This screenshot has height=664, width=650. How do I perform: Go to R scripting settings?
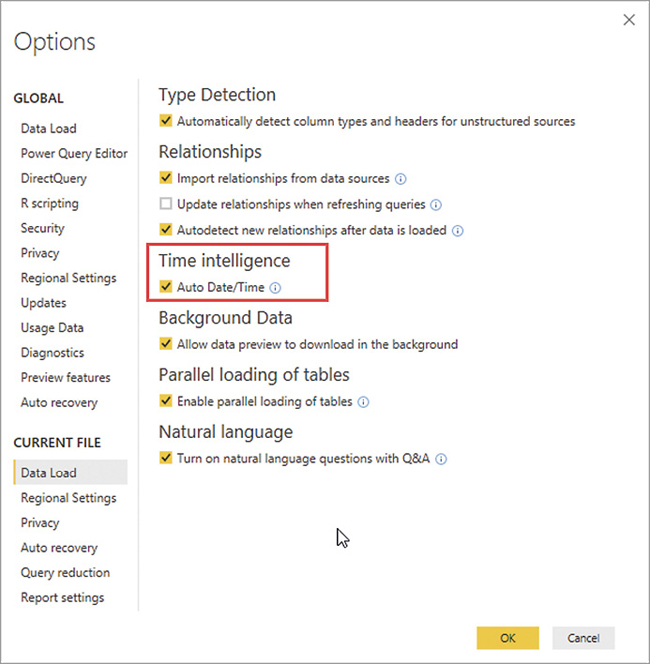point(50,203)
